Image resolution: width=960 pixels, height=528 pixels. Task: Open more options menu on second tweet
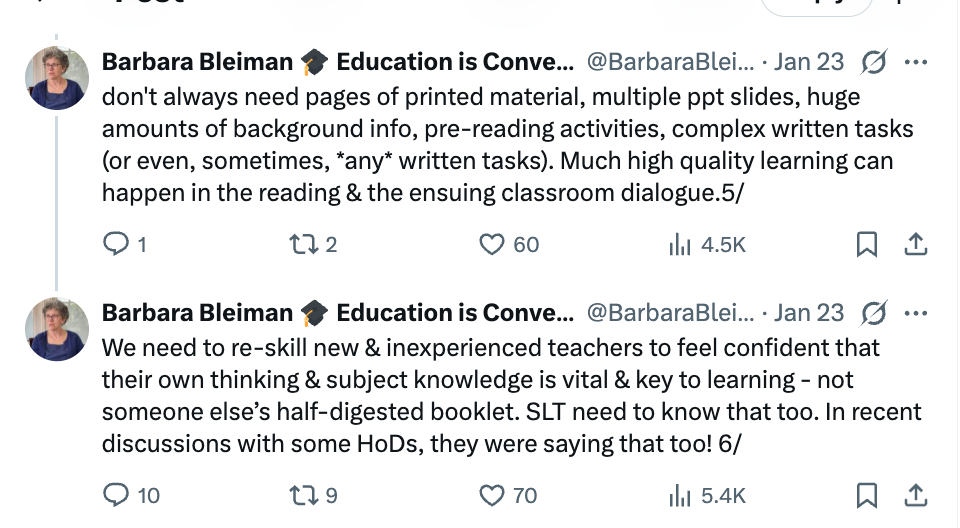point(915,313)
